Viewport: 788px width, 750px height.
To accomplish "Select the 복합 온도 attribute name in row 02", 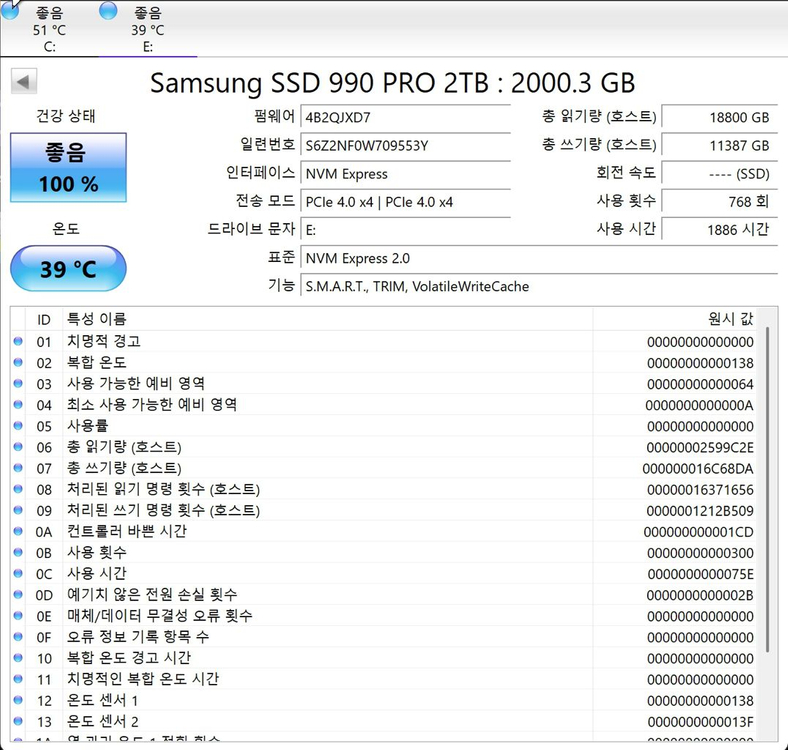I will 96,362.
